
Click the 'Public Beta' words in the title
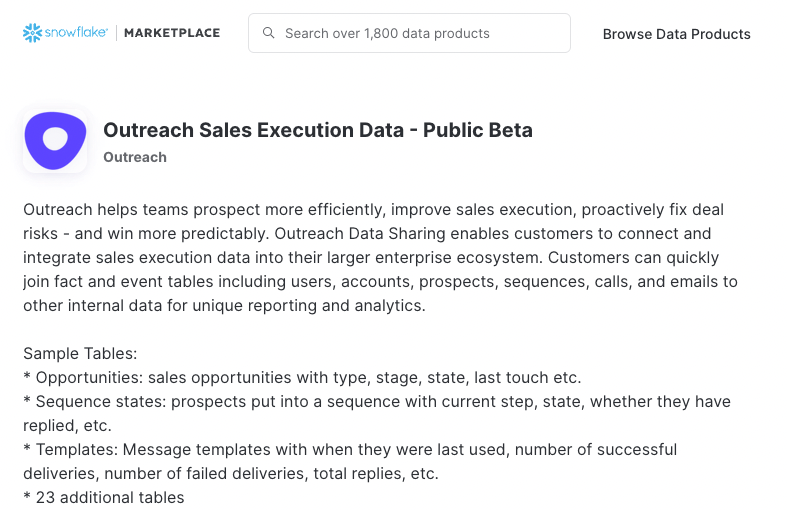click(477, 130)
